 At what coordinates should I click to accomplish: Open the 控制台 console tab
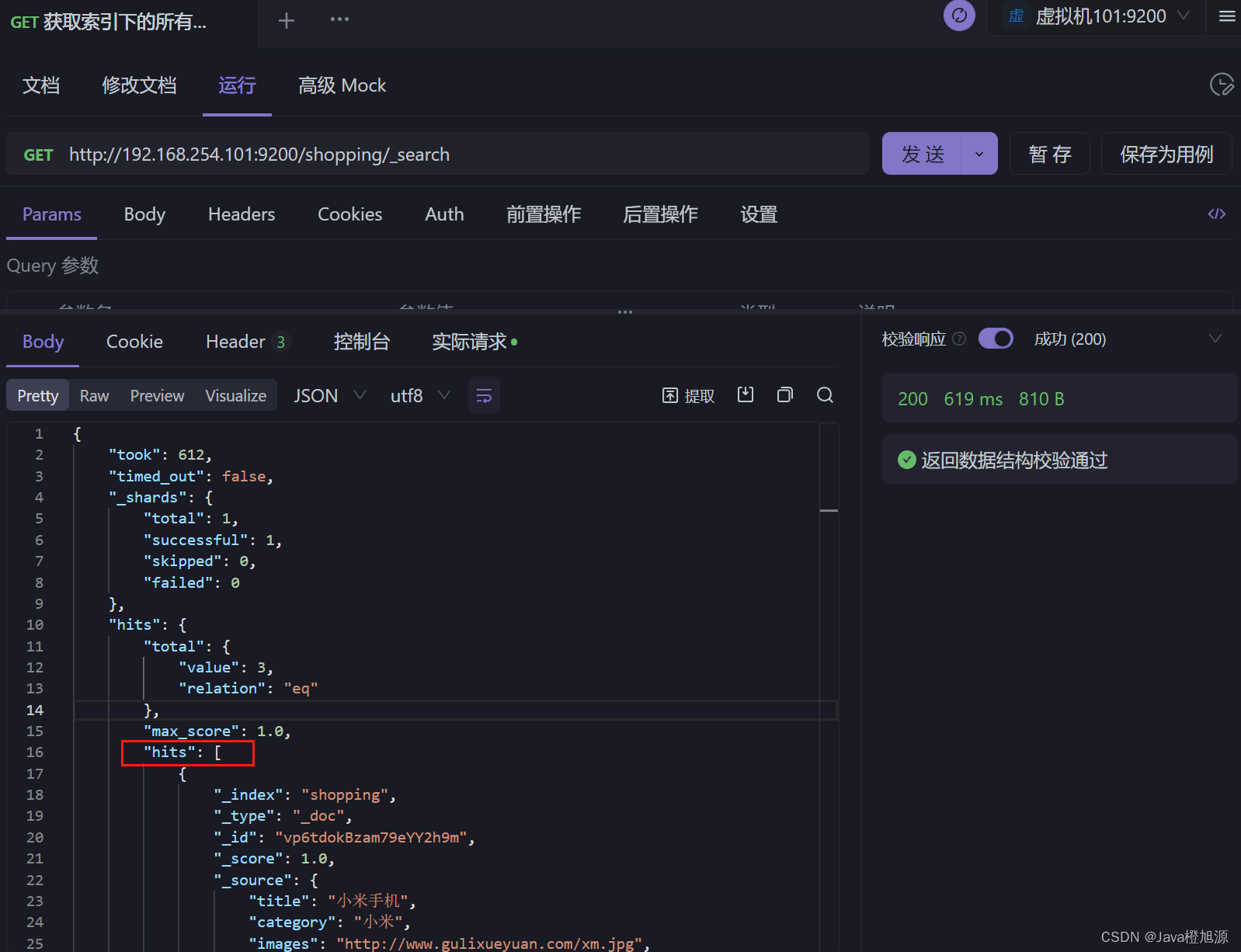pyautogui.click(x=361, y=342)
